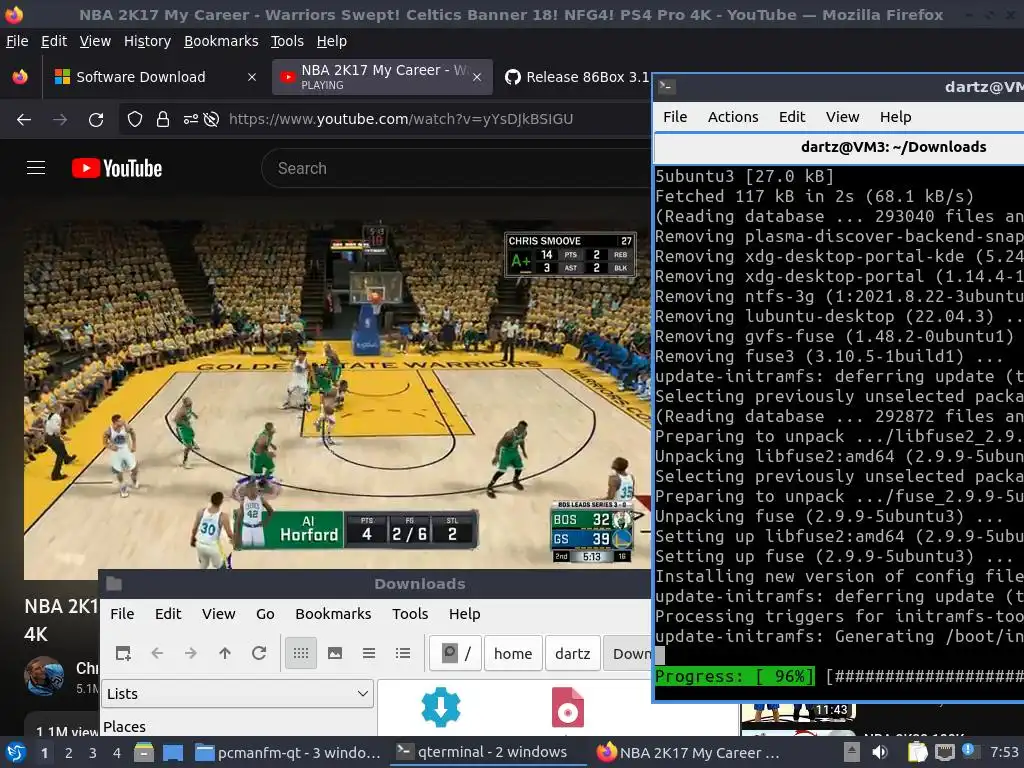Go up one folder in the Downloads file manager
1024x768 pixels.
point(225,653)
